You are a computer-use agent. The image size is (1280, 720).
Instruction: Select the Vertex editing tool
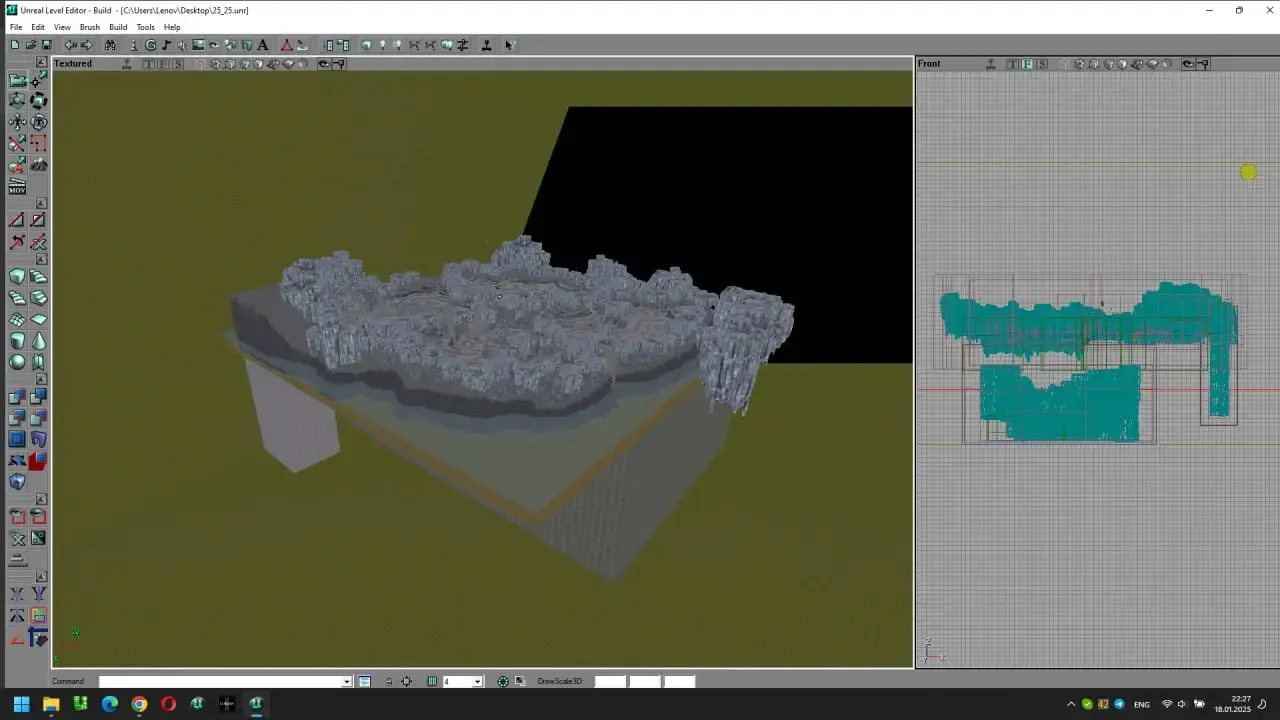[x=38, y=80]
